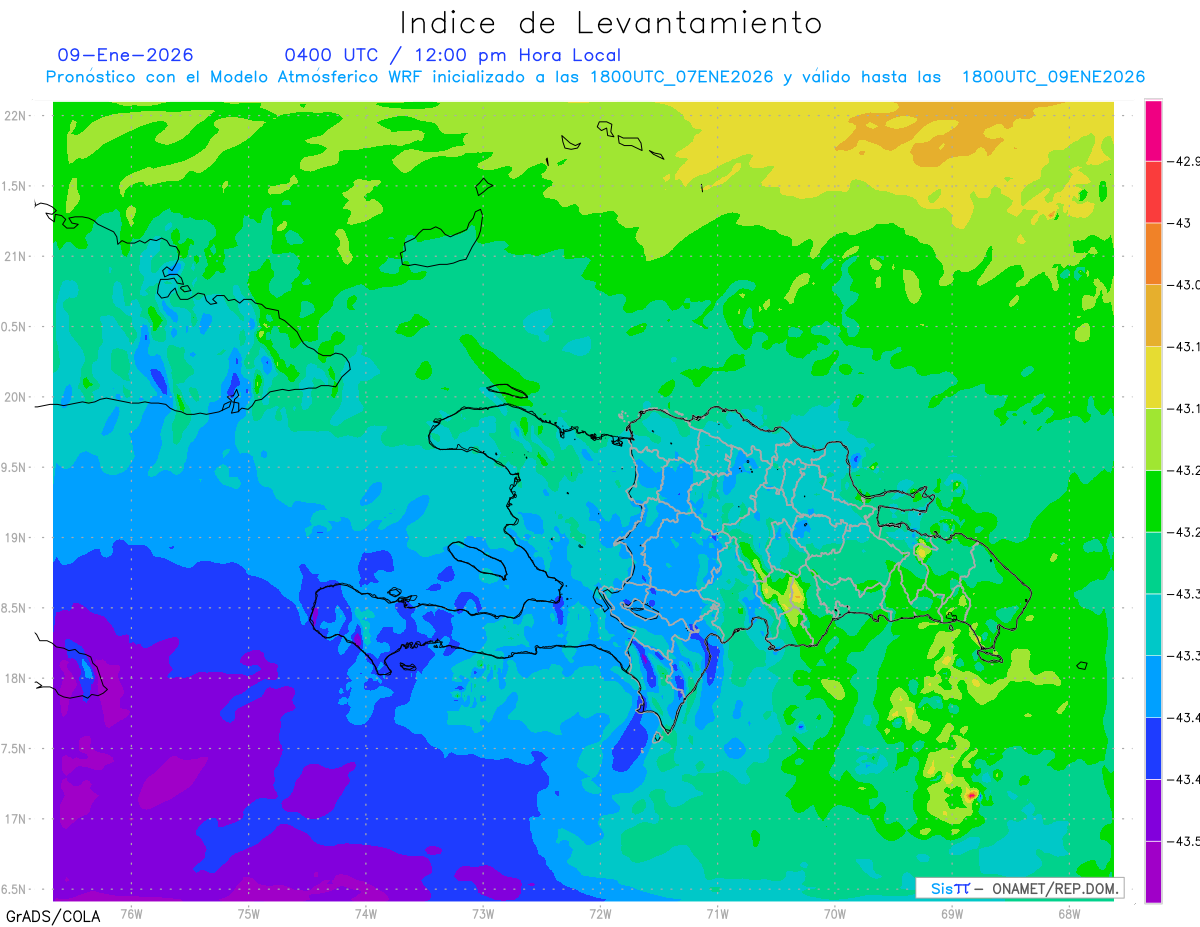
Task: Click the '0400 UTC / 12:00 pm Hora Local' time label
Action: (453, 55)
